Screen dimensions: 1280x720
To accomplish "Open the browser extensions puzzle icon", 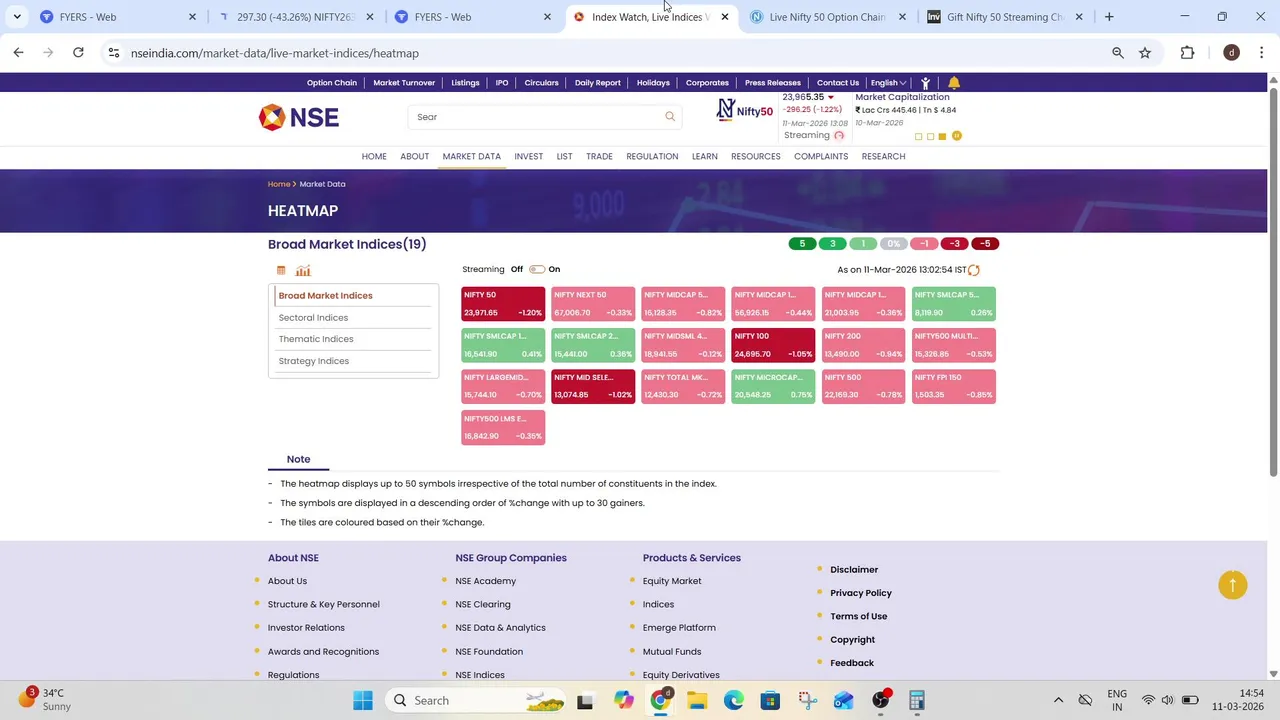I will tap(1188, 53).
